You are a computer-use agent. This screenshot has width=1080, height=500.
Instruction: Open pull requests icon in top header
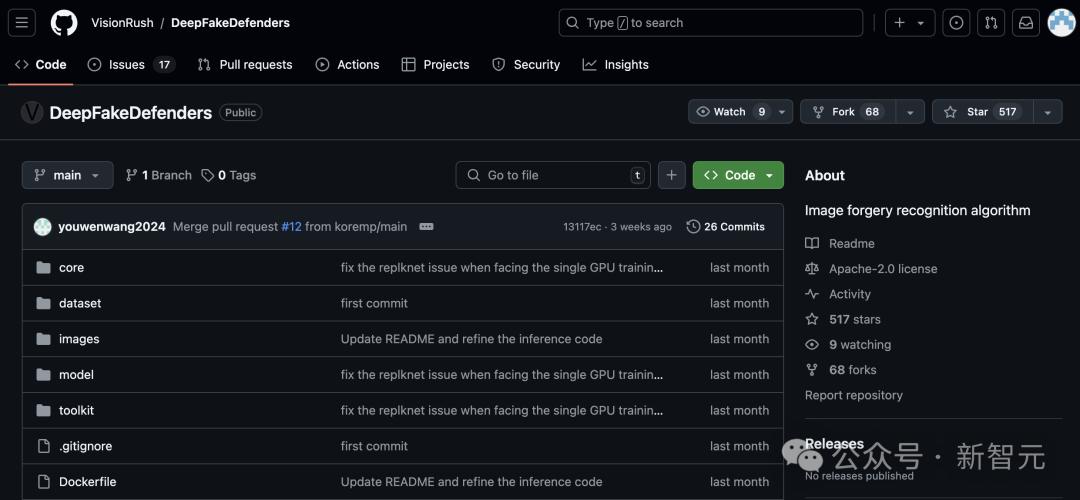tap(991, 22)
